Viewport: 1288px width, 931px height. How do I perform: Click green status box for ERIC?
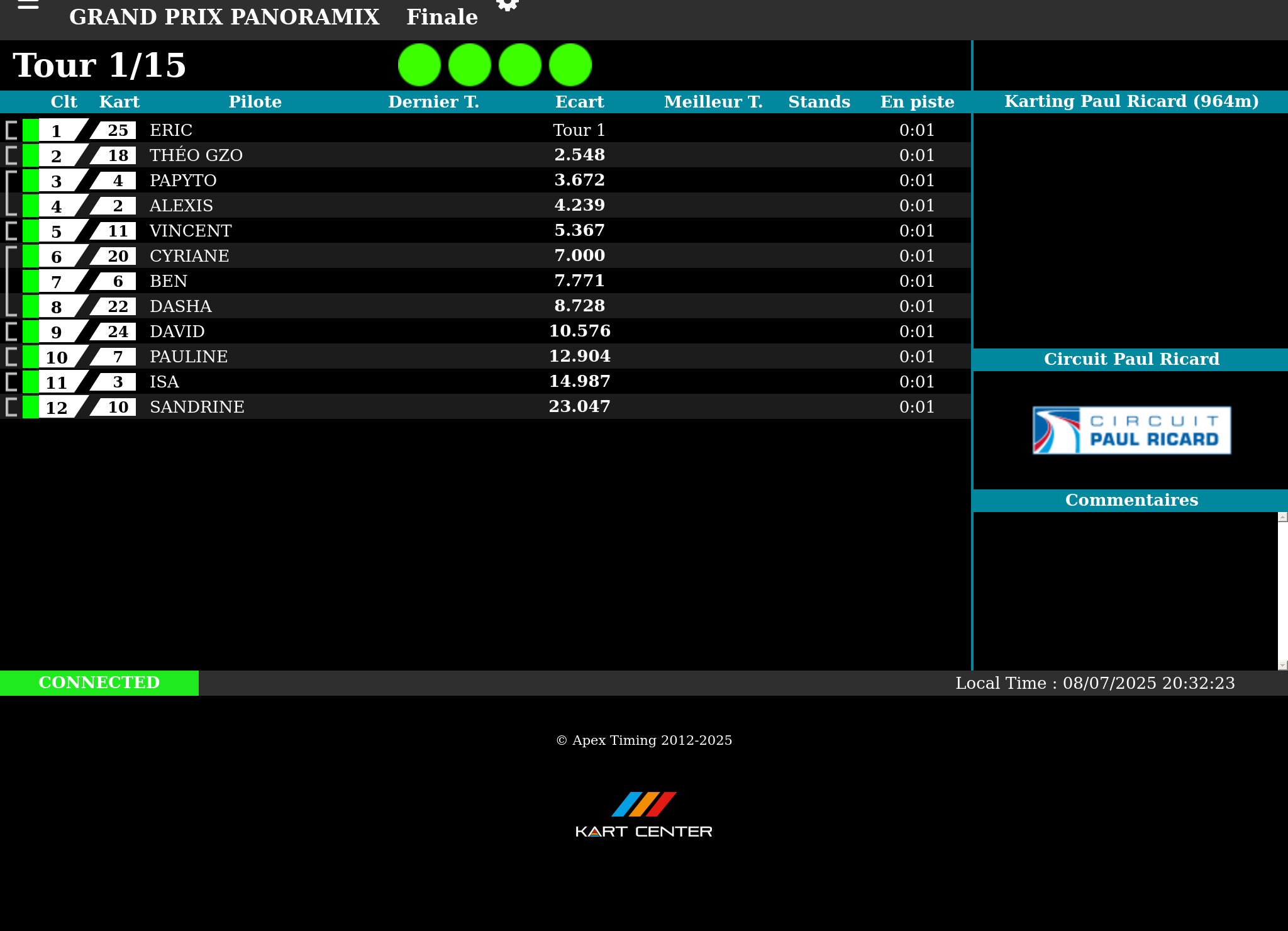30,130
